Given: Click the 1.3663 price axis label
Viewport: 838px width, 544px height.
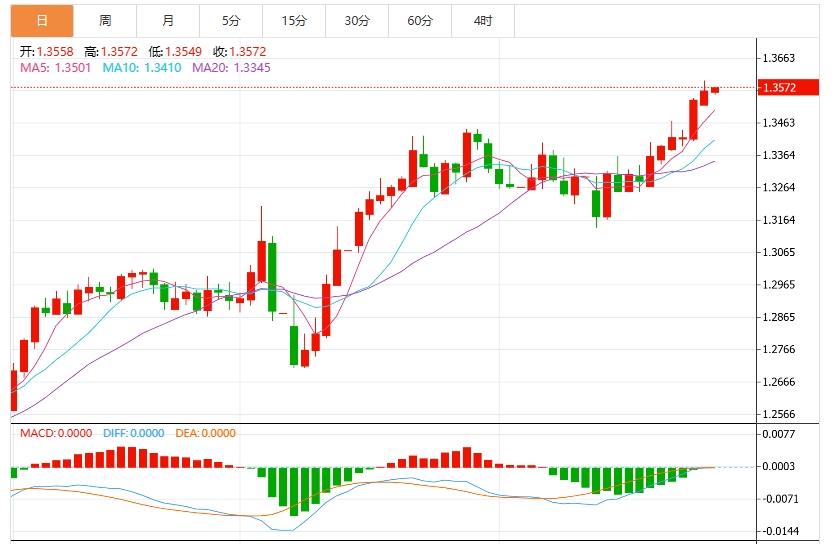Looking at the screenshot, I should point(778,58).
